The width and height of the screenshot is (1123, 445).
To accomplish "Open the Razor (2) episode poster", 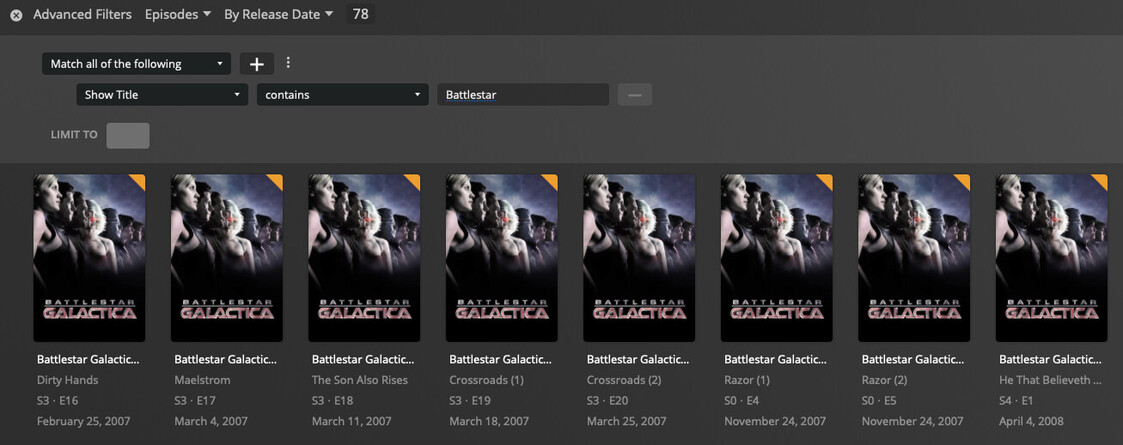I will (x=914, y=257).
